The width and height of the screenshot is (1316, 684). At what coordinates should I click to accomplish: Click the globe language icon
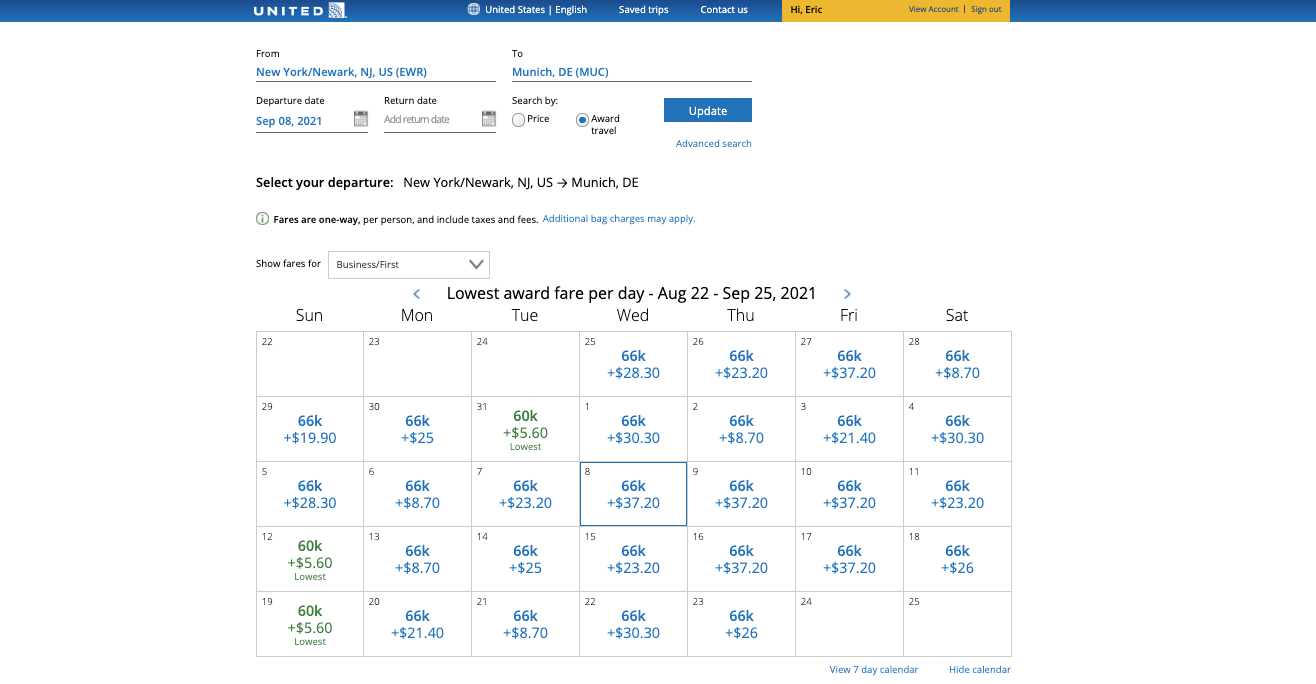pos(474,10)
